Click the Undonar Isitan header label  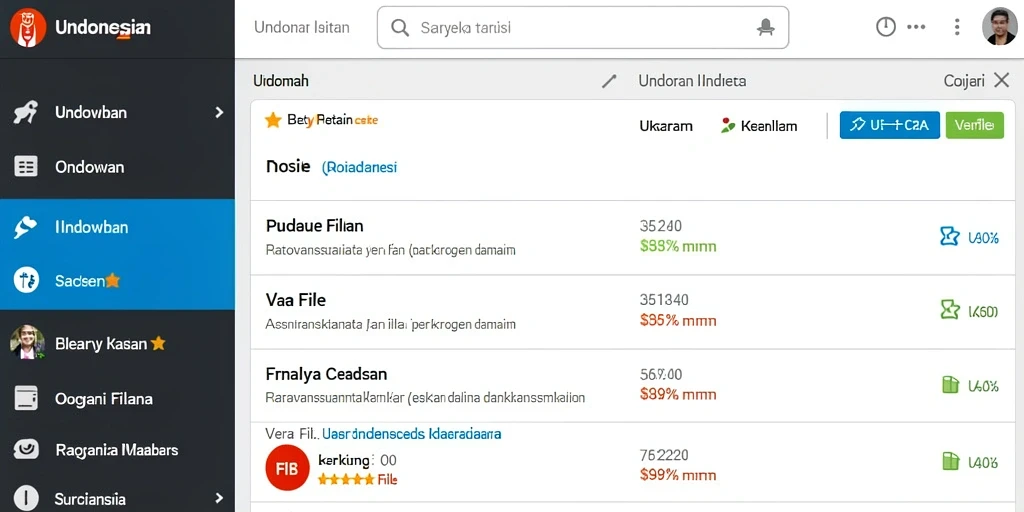[x=302, y=27]
